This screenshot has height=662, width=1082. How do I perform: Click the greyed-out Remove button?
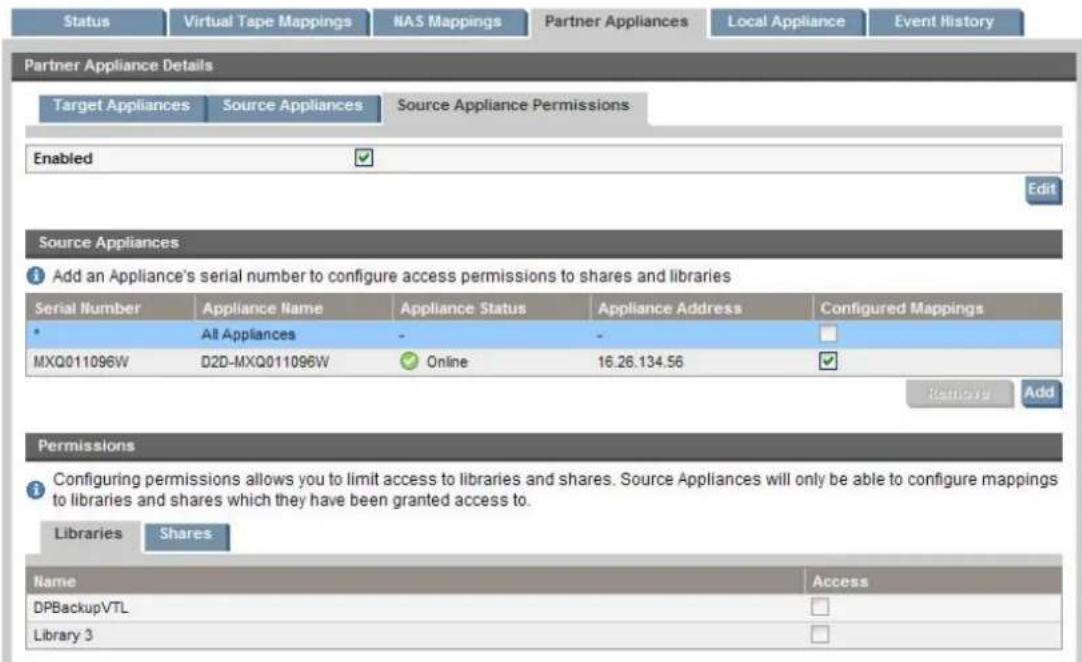pyautogui.click(x=959, y=393)
